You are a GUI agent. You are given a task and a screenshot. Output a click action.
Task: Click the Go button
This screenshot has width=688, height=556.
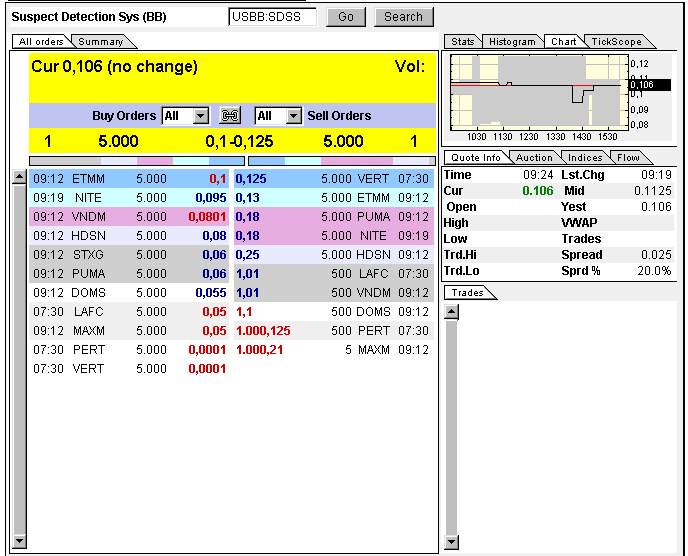[x=346, y=17]
